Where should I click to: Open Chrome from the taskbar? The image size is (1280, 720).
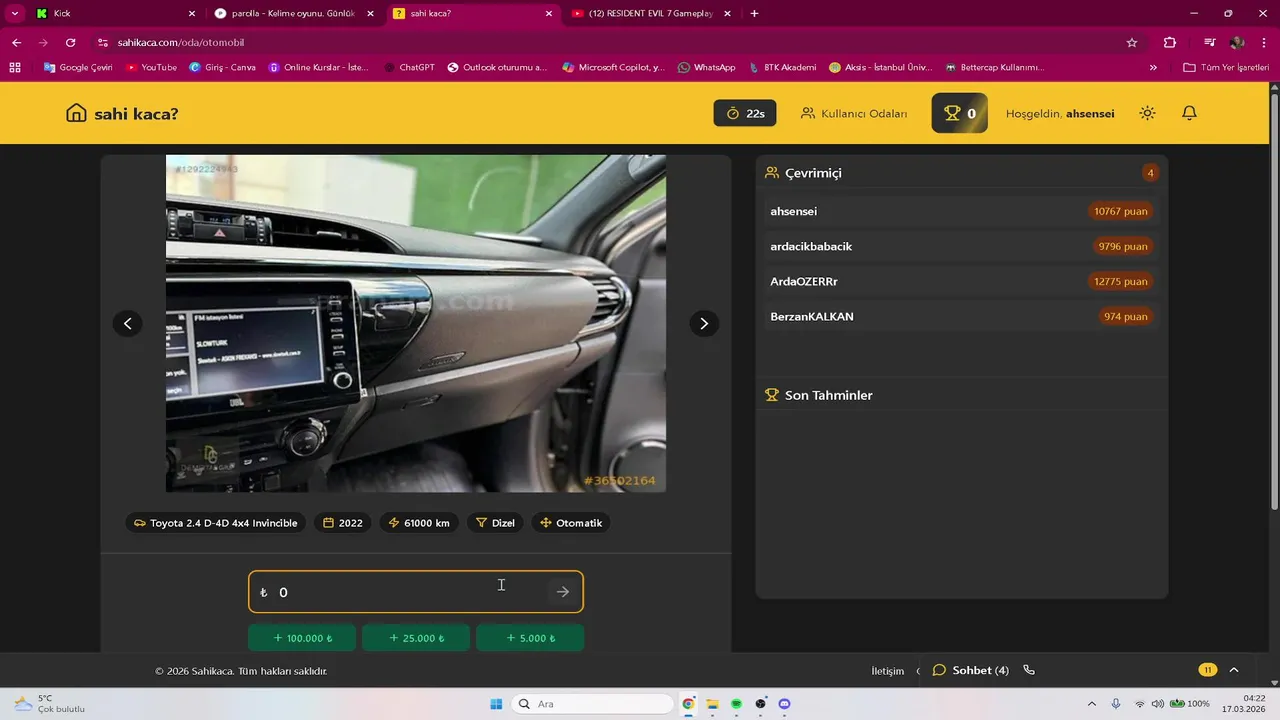click(x=688, y=704)
